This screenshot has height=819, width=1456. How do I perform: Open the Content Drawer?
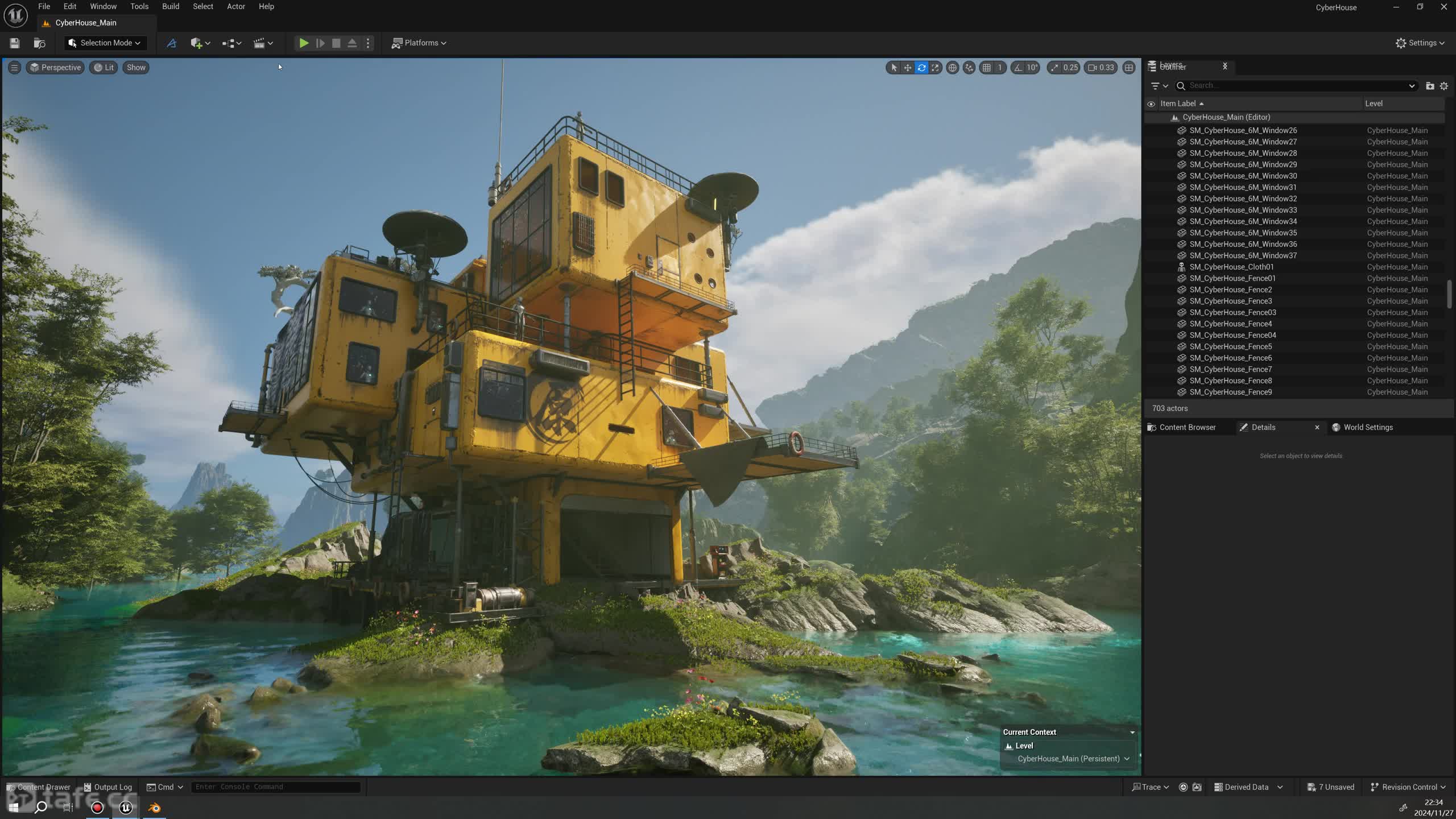(x=39, y=787)
